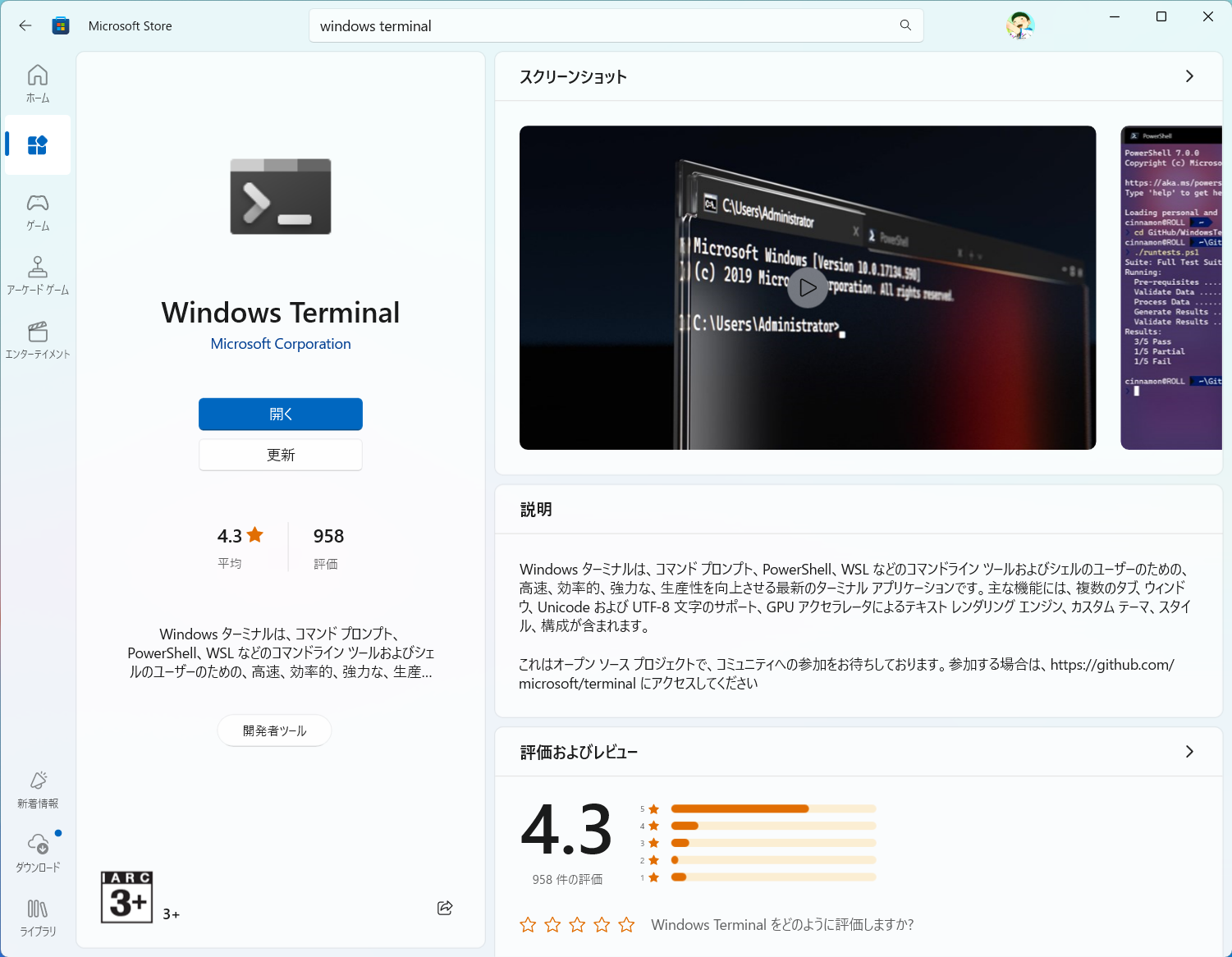Click the 更新 (Update) button
The image size is (1232, 957).
281,455
